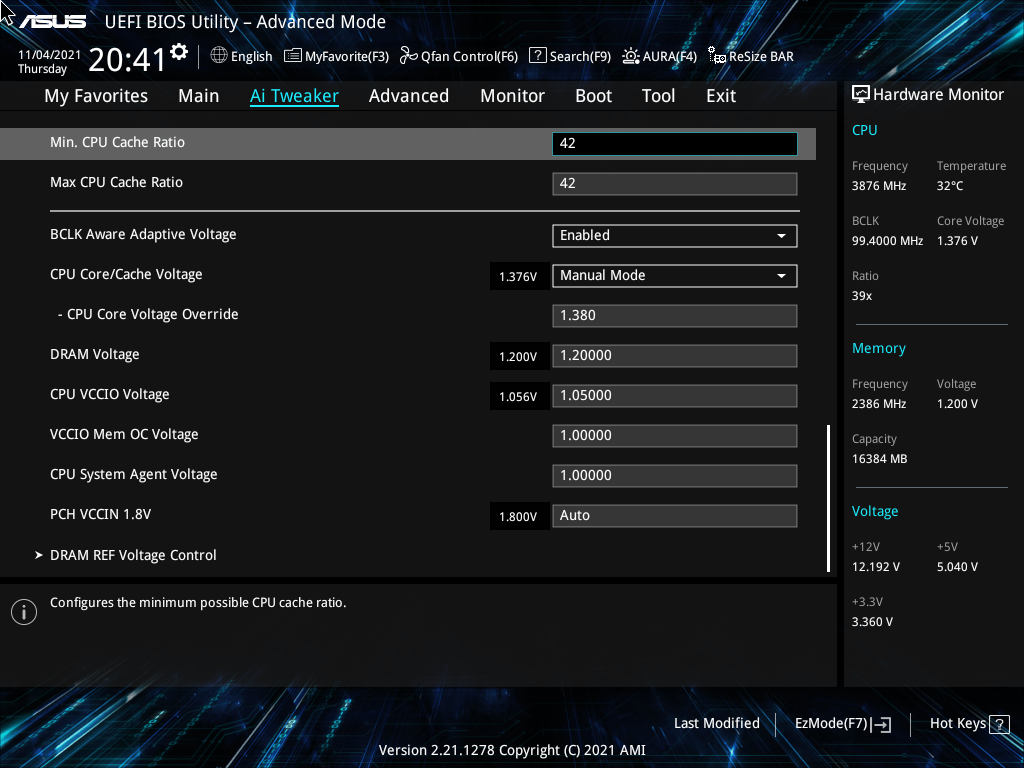Select the BCLK Aware Adaptive Voltage label
The image size is (1024, 768).
(x=143, y=234)
